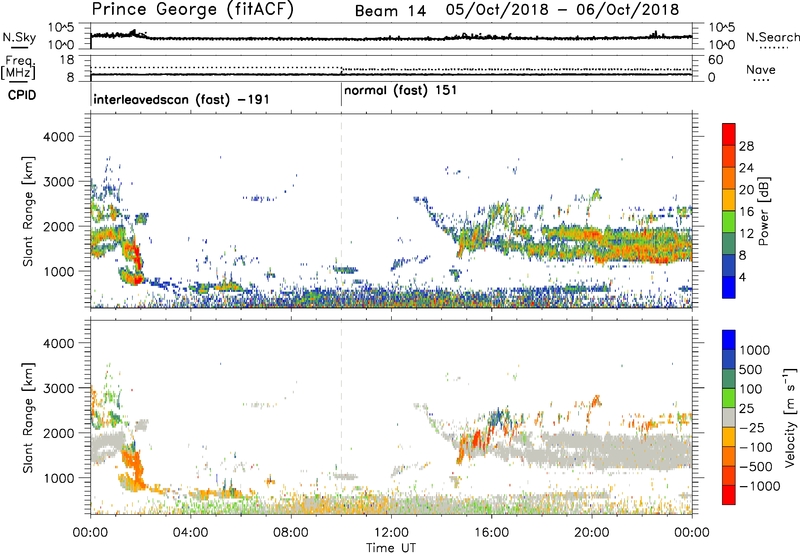Click the 'N.Sky' axis label
The height and width of the screenshot is (554, 800).
19,37
